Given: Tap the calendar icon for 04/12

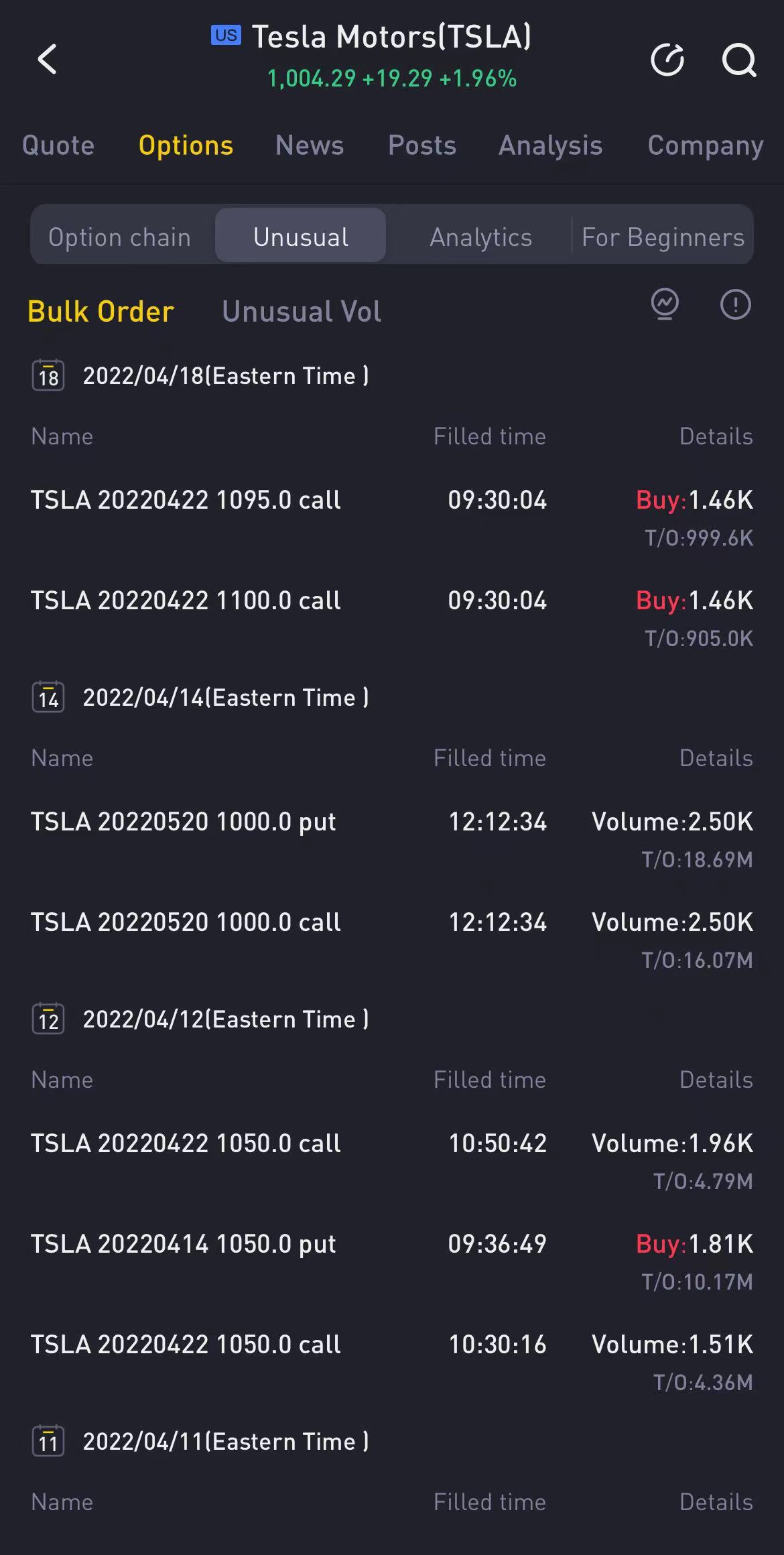Looking at the screenshot, I should tap(48, 1019).
